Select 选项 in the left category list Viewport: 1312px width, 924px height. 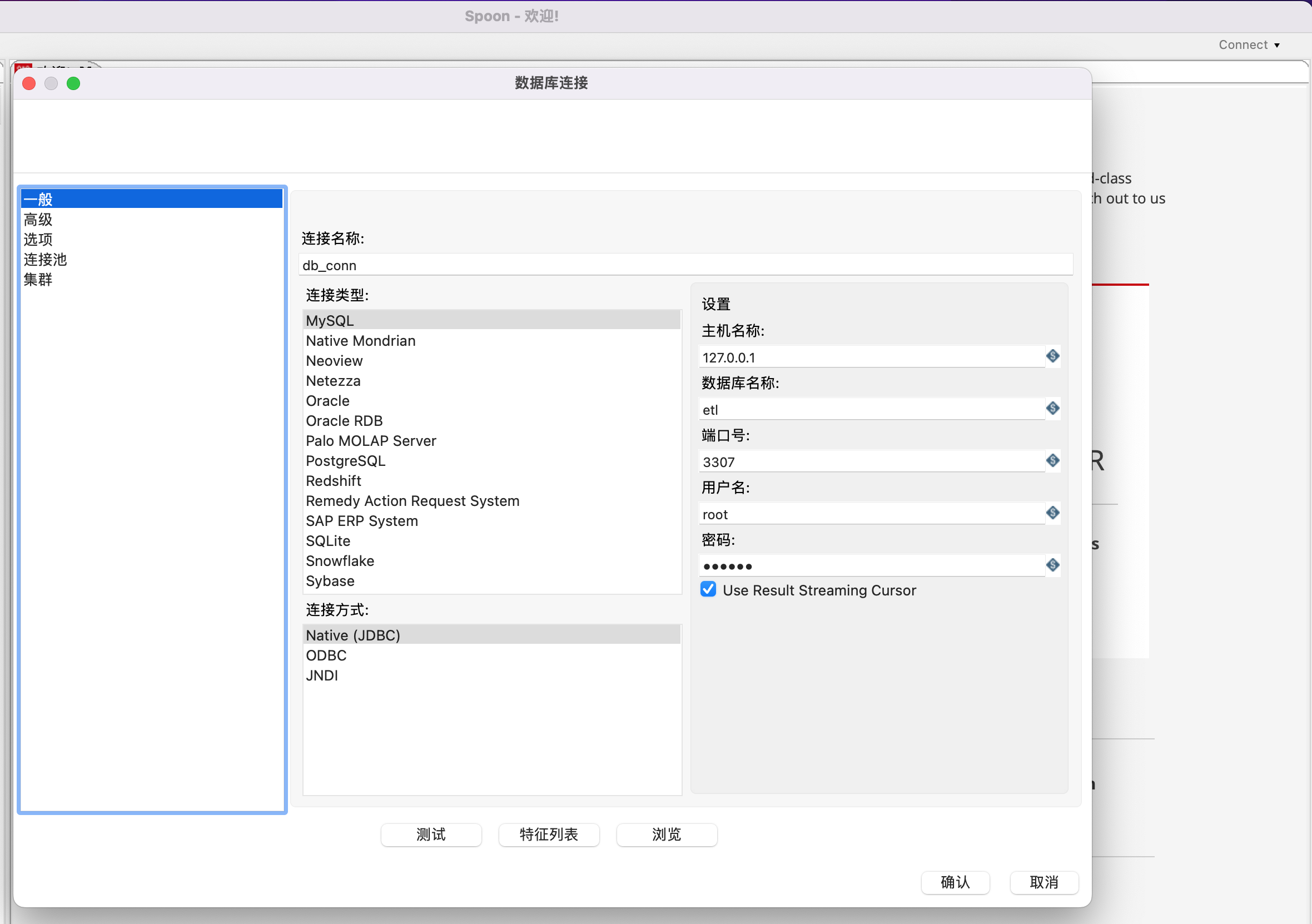[38, 240]
